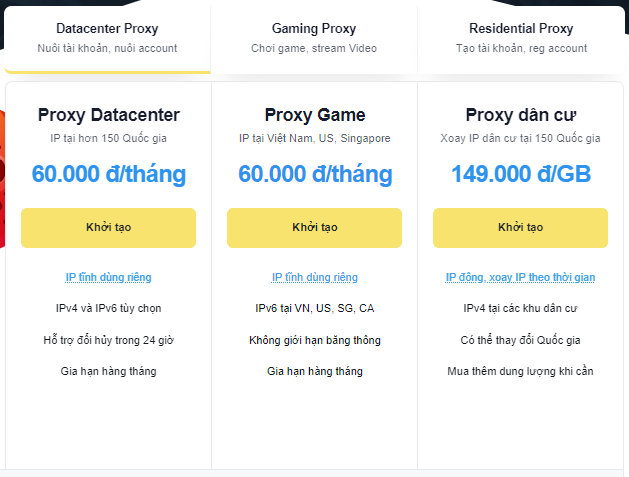This screenshot has height=477, width=629.
Task: Click the Proxy Datacenter plan heading
Action: [x=108, y=115]
